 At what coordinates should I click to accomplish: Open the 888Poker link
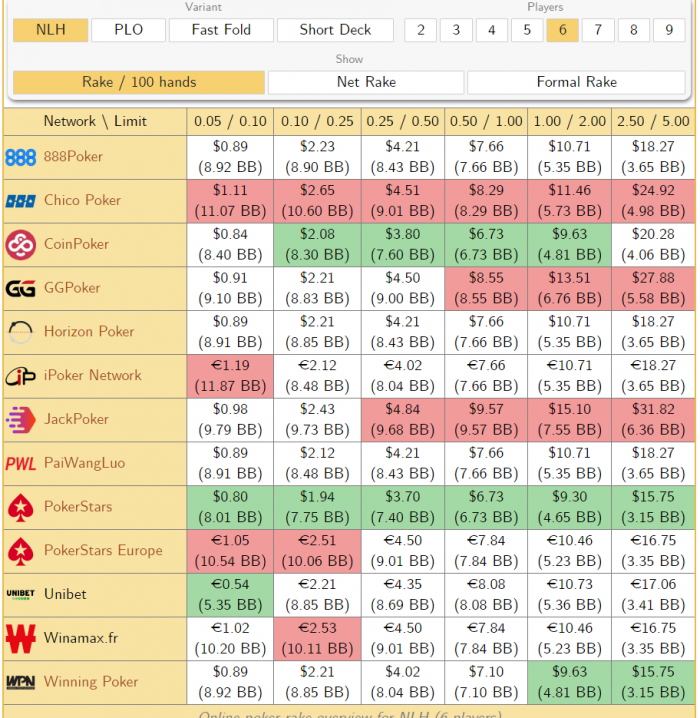coord(73,157)
